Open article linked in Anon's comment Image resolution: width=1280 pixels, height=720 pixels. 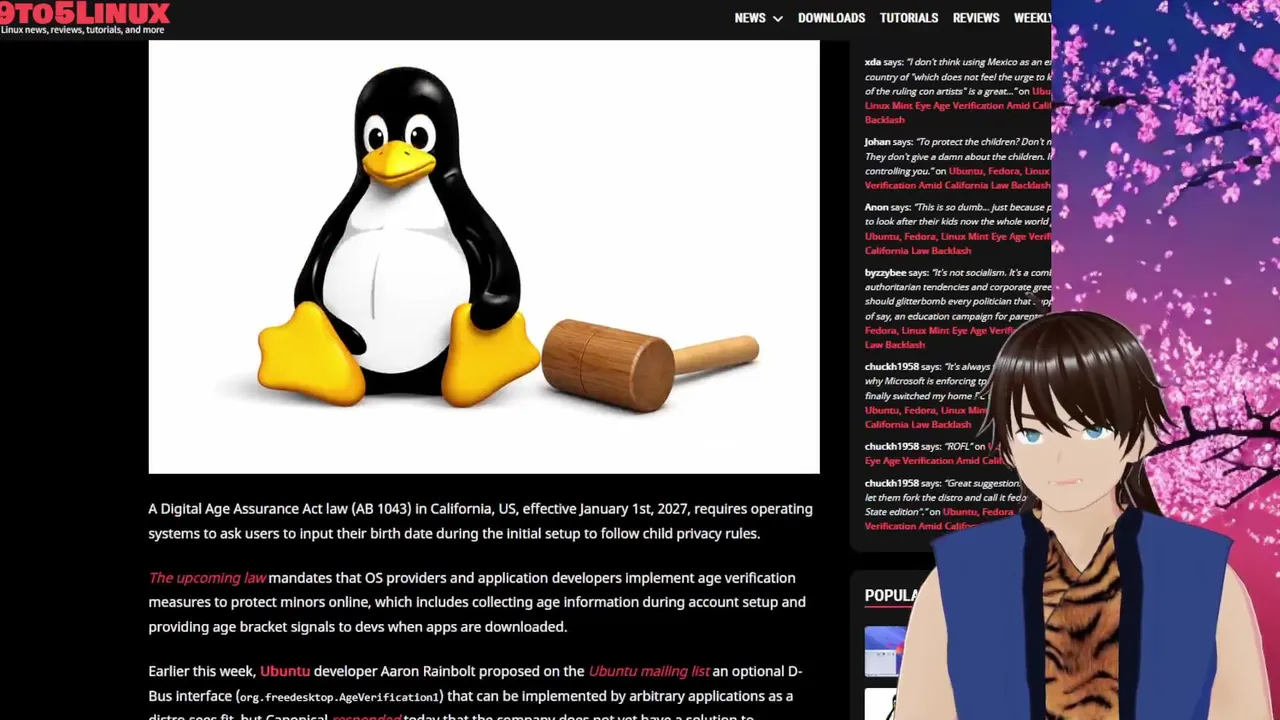point(958,243)
